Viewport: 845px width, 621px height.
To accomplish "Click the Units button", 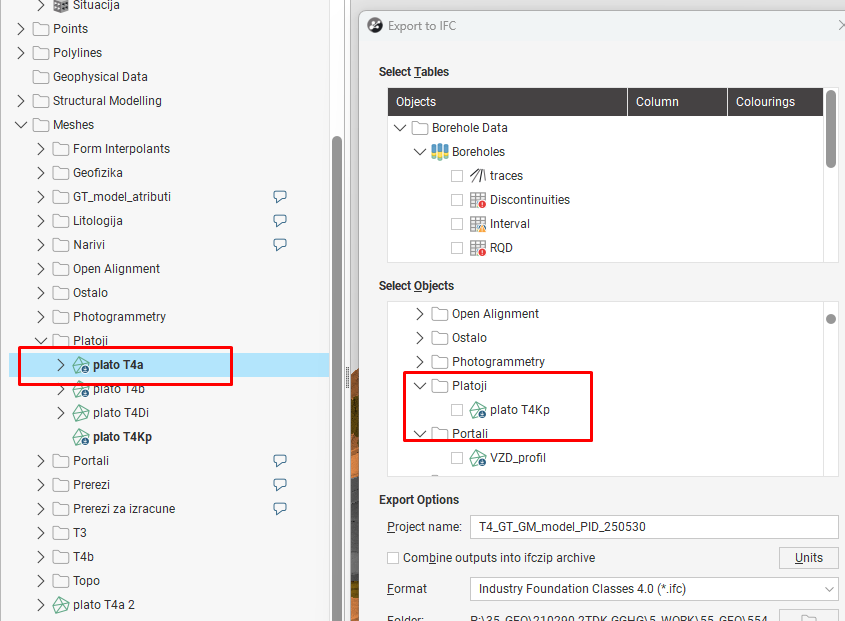I will tap(808, 558).
